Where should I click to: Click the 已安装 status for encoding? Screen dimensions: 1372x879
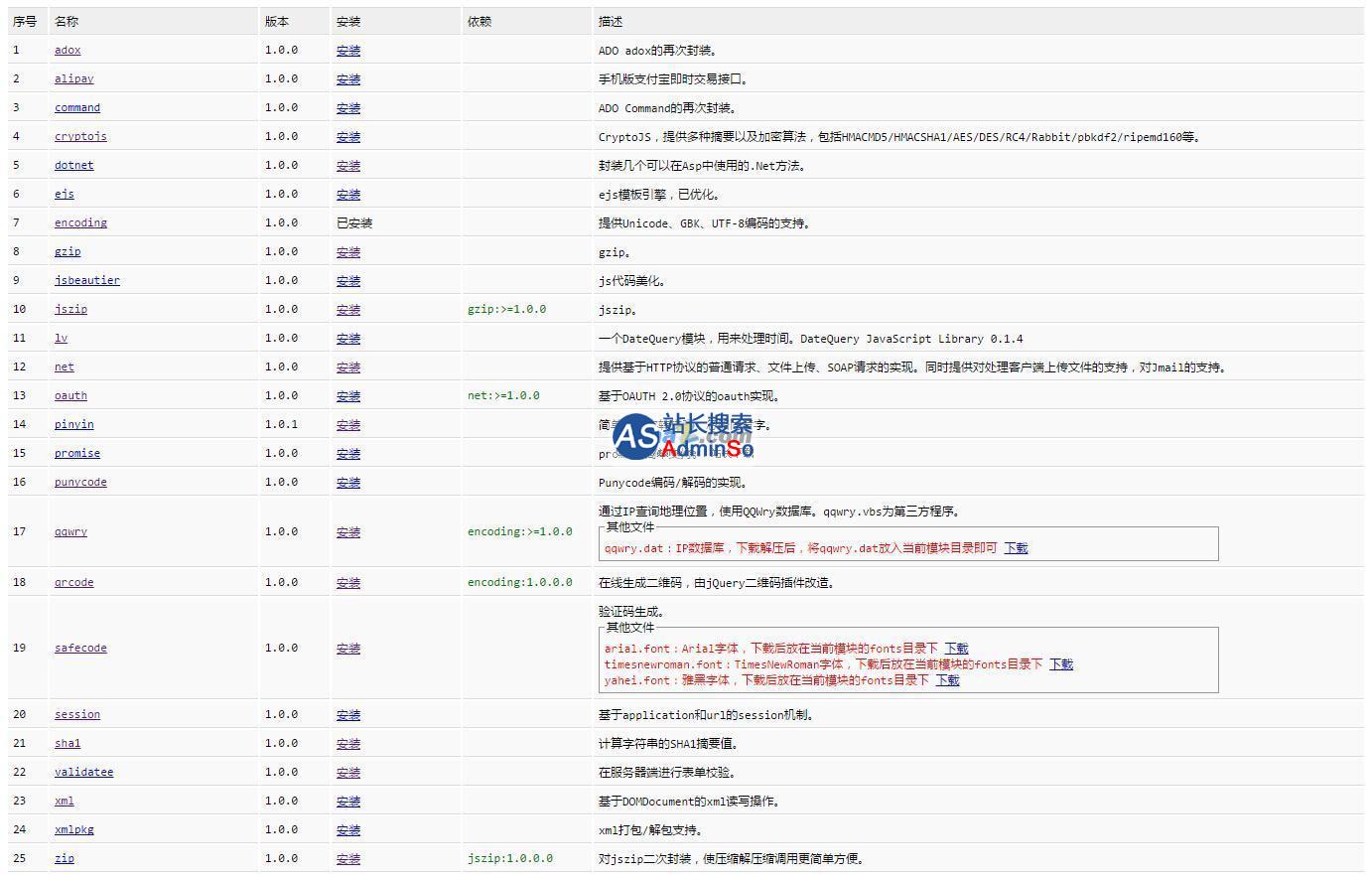tap(354, 222)
